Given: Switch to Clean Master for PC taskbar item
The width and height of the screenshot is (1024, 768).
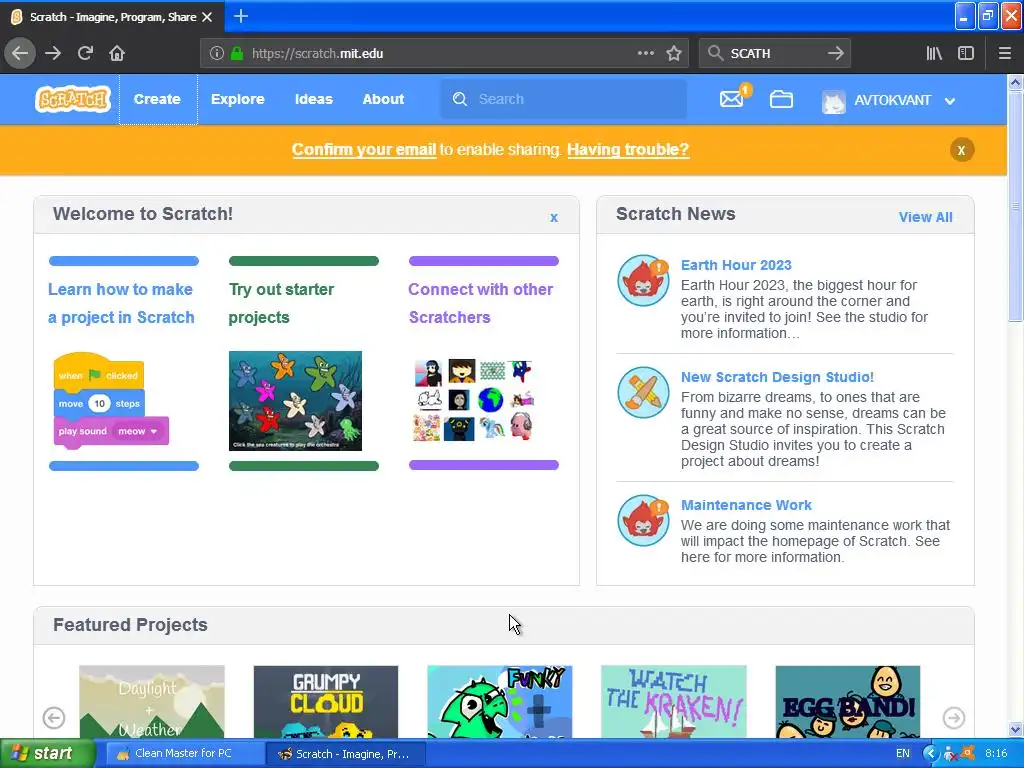Looking at the screenshot, I should (x=184, y=754).
